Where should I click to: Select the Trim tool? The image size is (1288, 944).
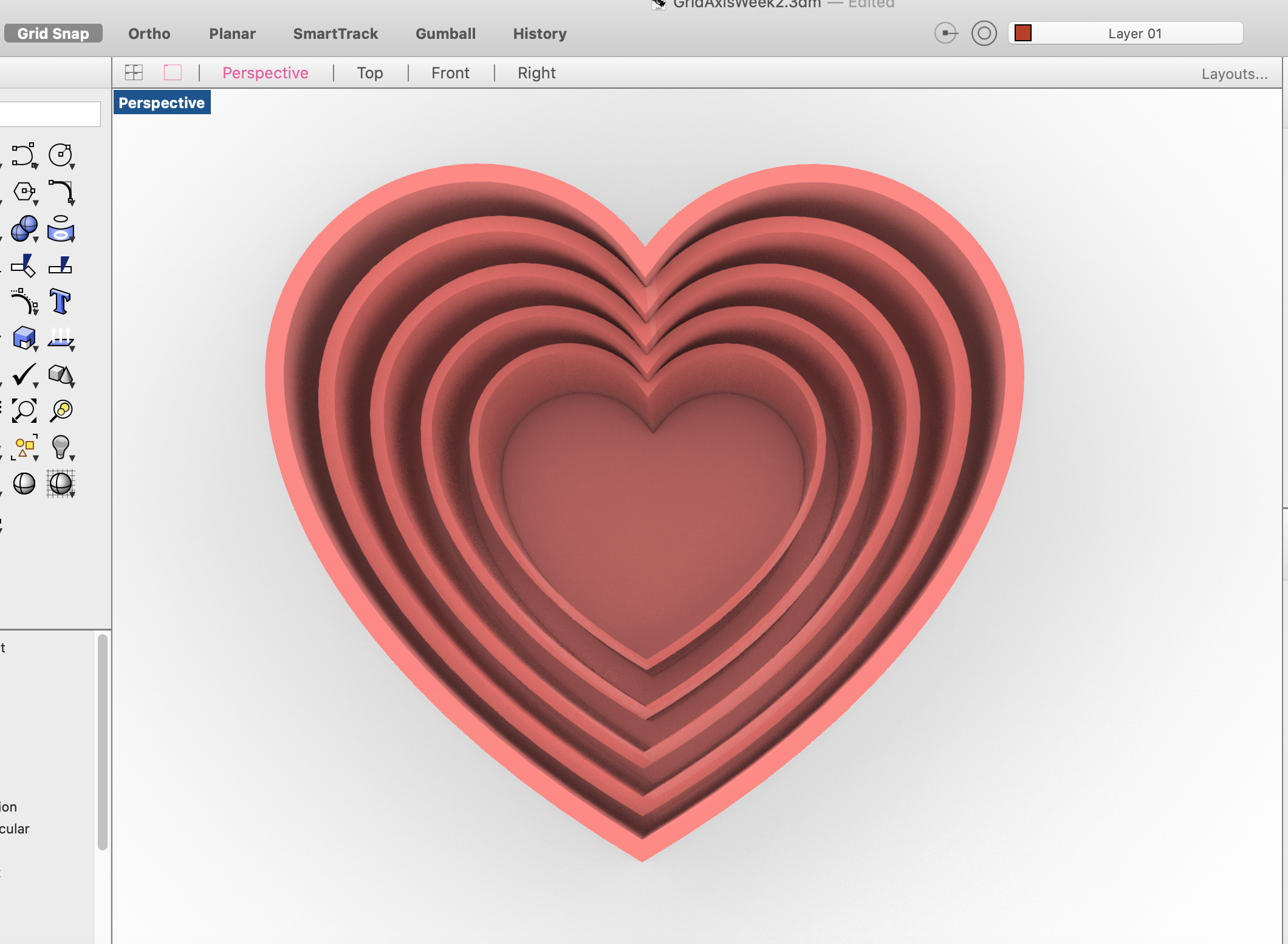click(x=23, y=266)
